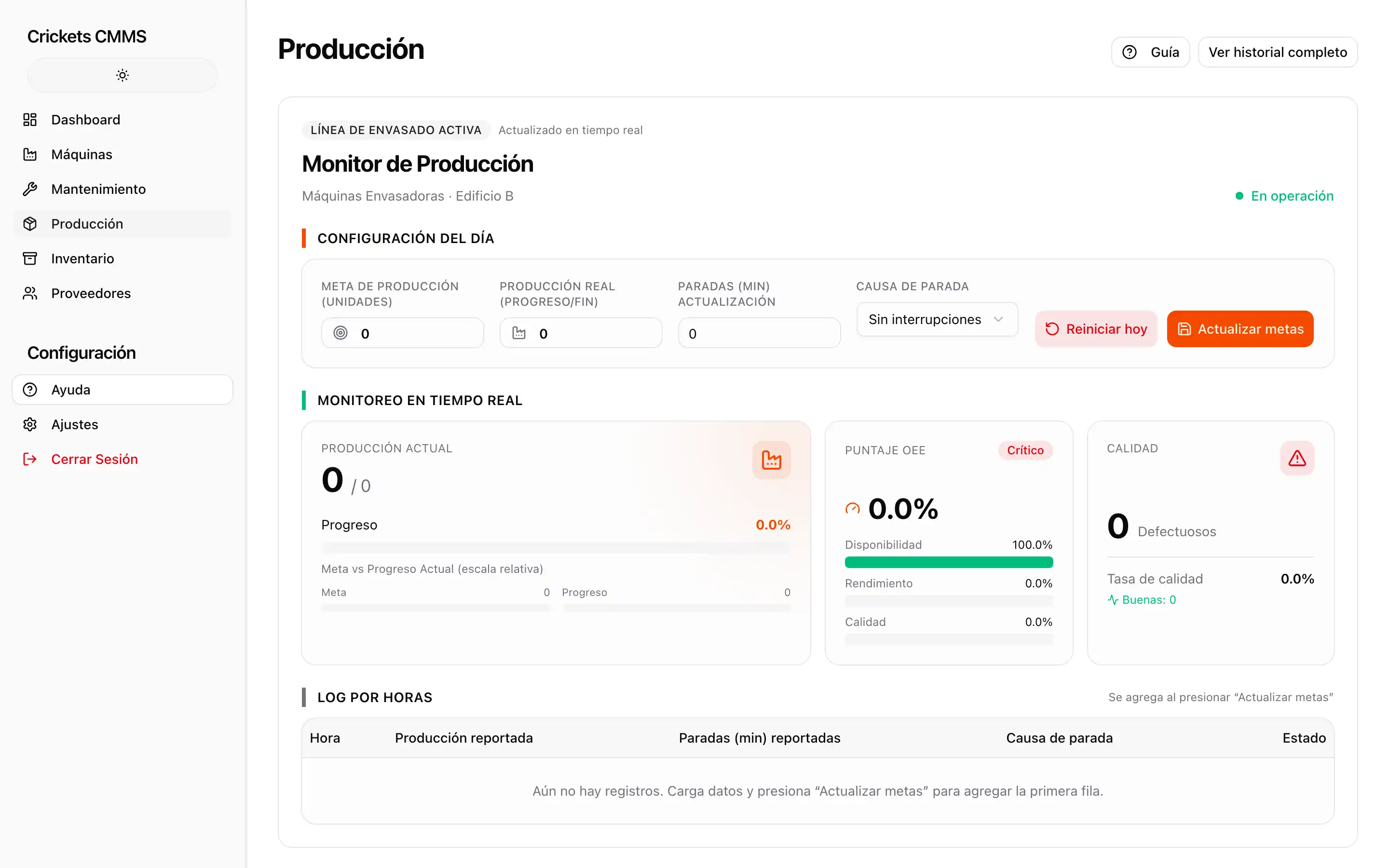Screen dimensions: 1389x868
Task: Click the red warning triangle in Calidad card
Action: pyautogui.click(x=1297, y=458)
